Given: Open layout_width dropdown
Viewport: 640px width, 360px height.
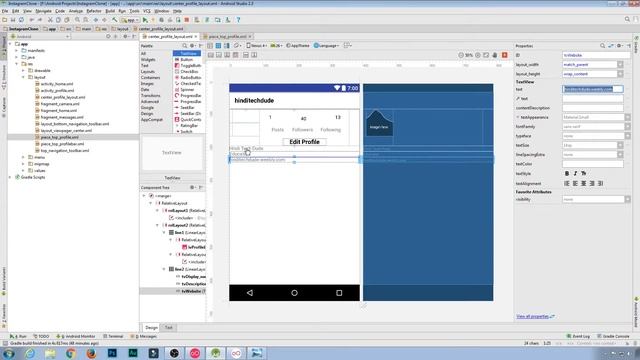Looking at the screenshot, I should pos(620,64).
